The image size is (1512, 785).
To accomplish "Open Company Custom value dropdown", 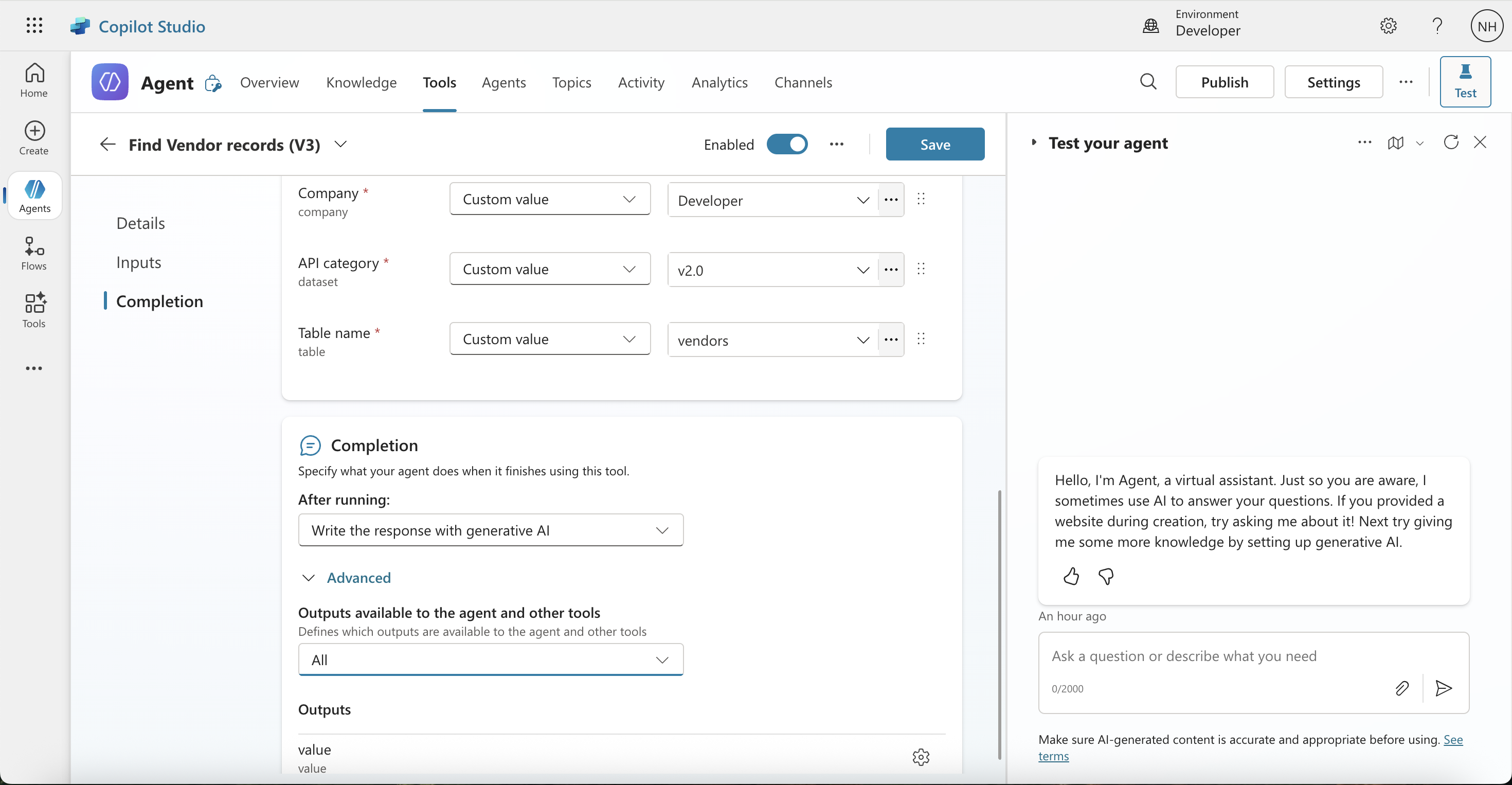I will [549, 199].
